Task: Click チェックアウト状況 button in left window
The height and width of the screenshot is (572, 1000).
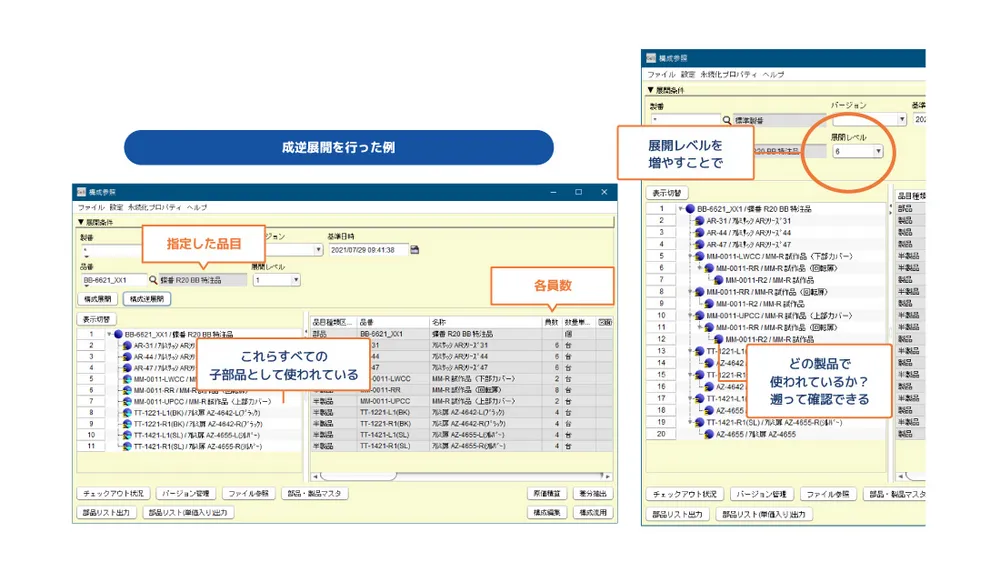Action: (114, 494)
